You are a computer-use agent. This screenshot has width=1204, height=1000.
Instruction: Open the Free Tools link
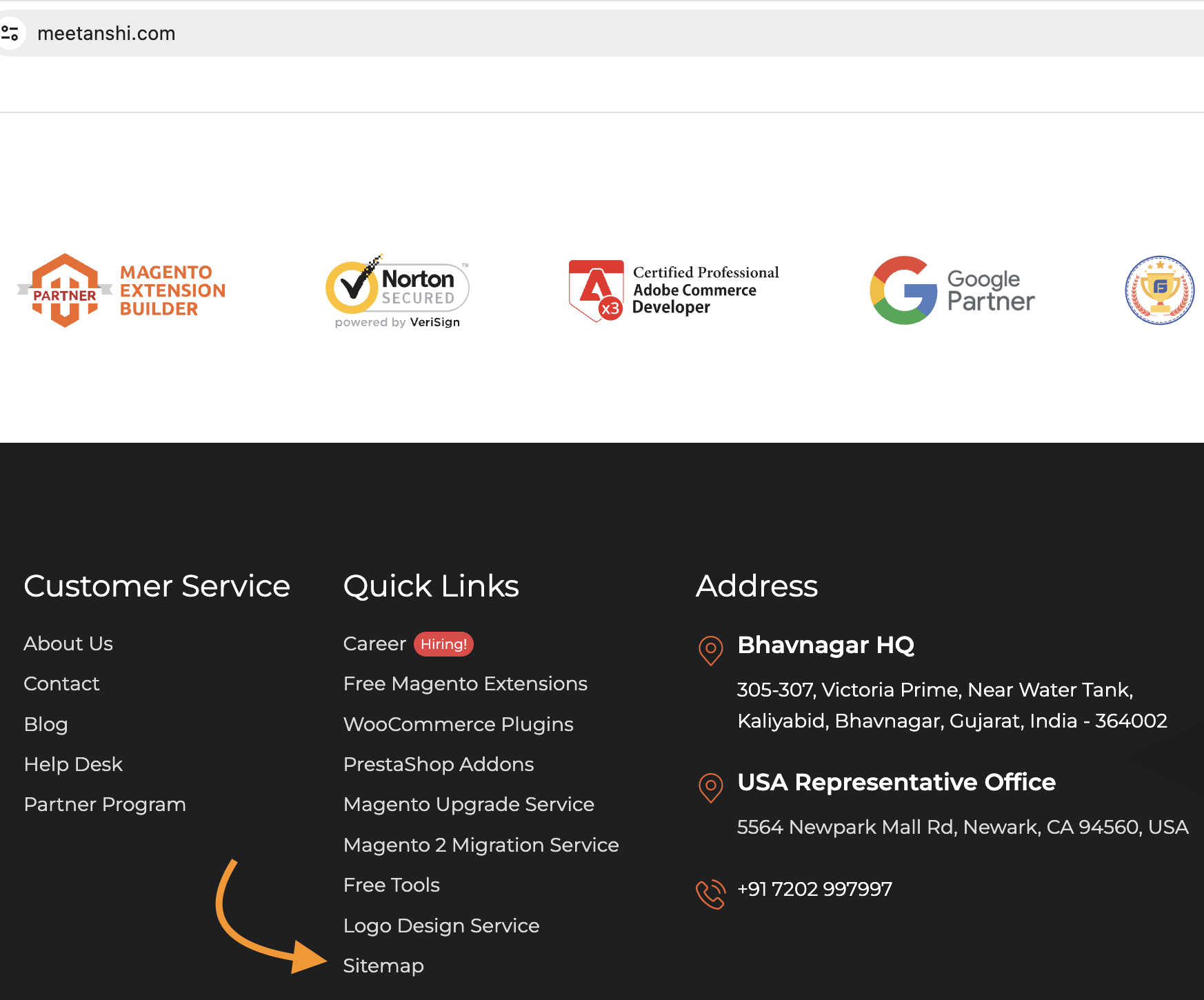(392, 885)
